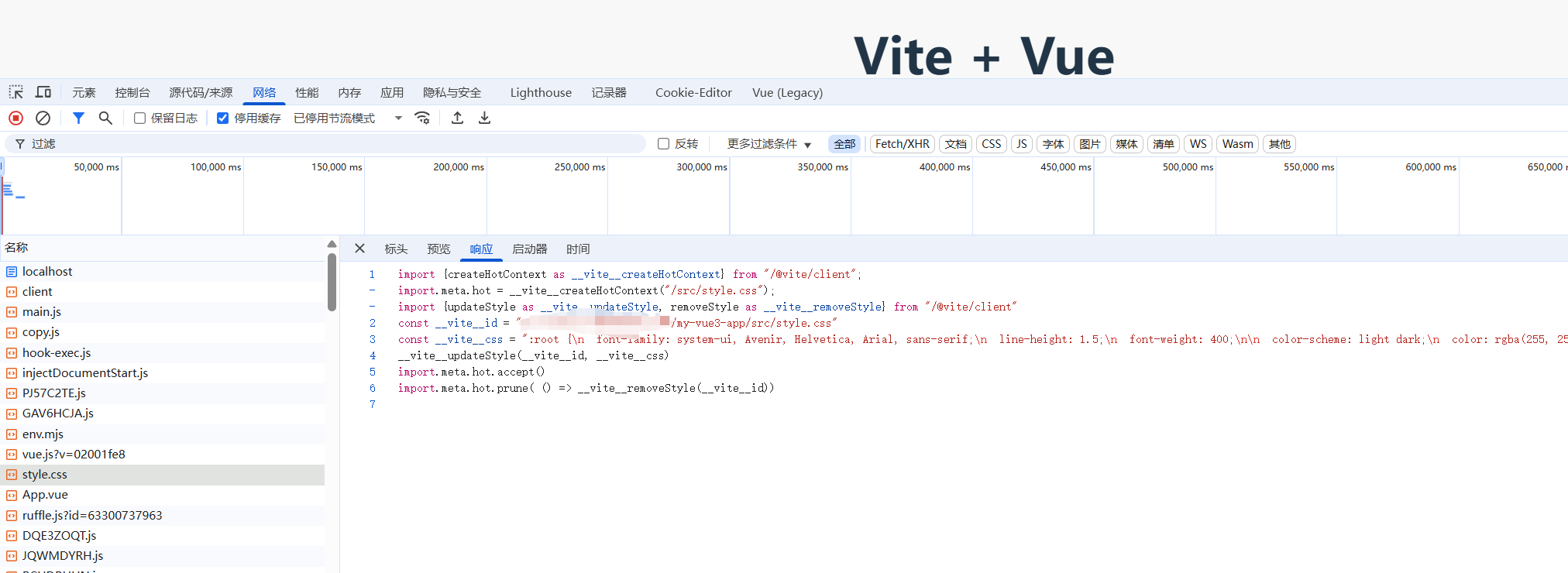The height and width of the screenshot is (573, 1568).
Task: Select the ruffle.js?id=63300737963 request
Action: 163,516
